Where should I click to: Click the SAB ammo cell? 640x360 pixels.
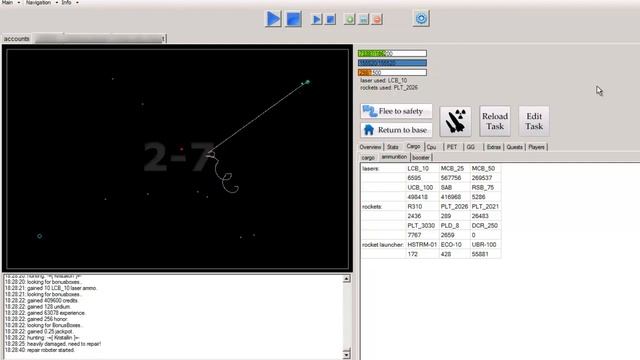click(455, 188)
